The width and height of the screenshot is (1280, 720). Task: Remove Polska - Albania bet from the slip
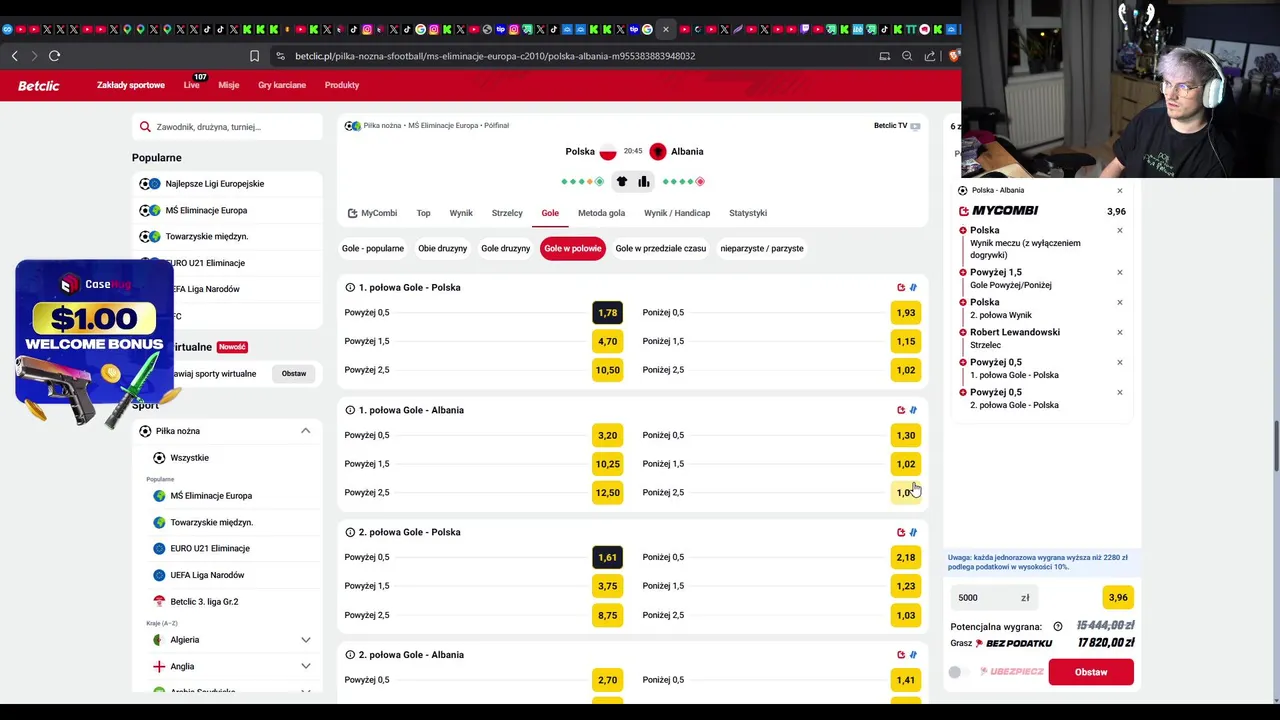[x=1120, y=190]
